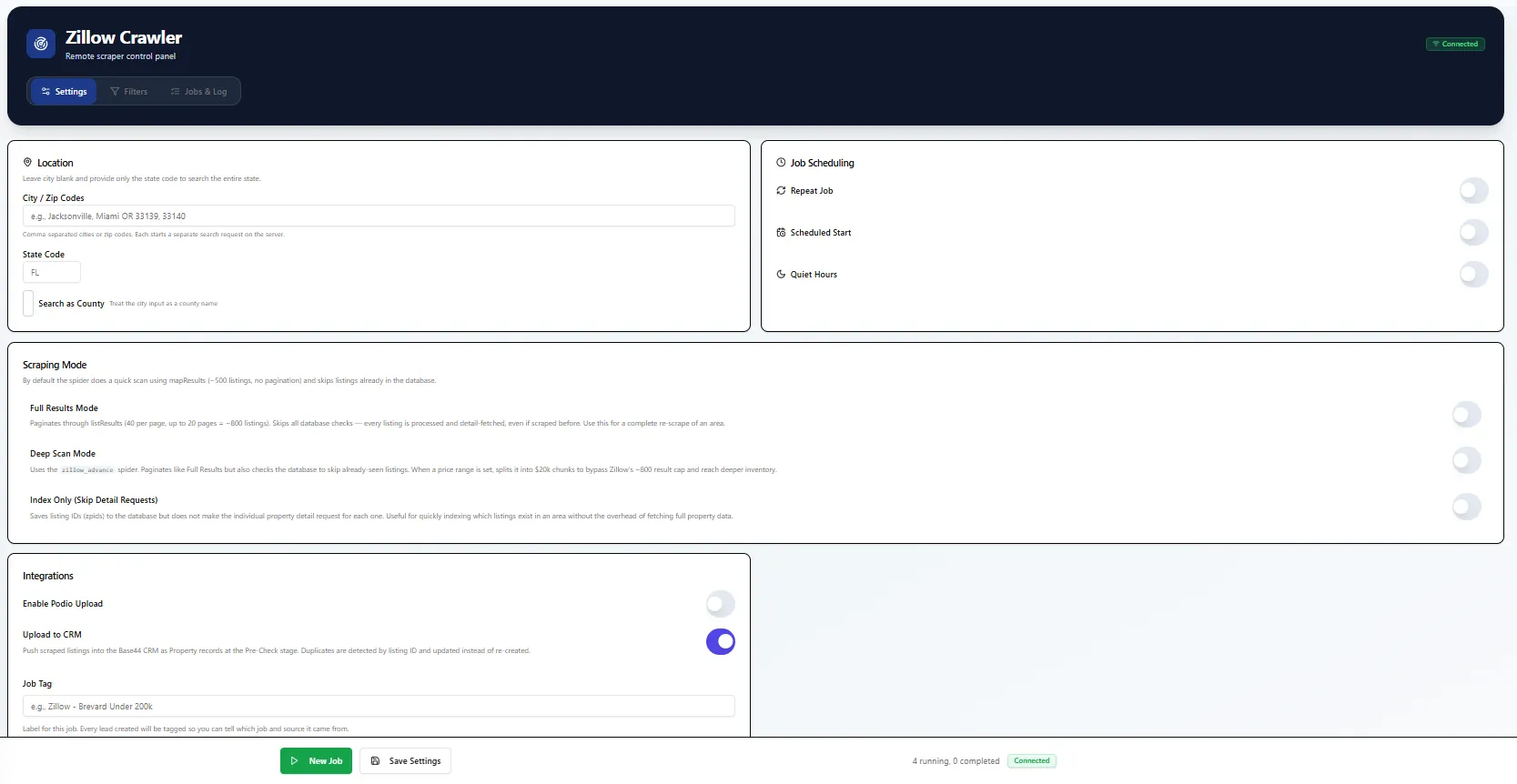Focus the City / Zip Codes input
Image resolution: width=1517 pixels, height=784 pixels.
(x=379, y=216)
